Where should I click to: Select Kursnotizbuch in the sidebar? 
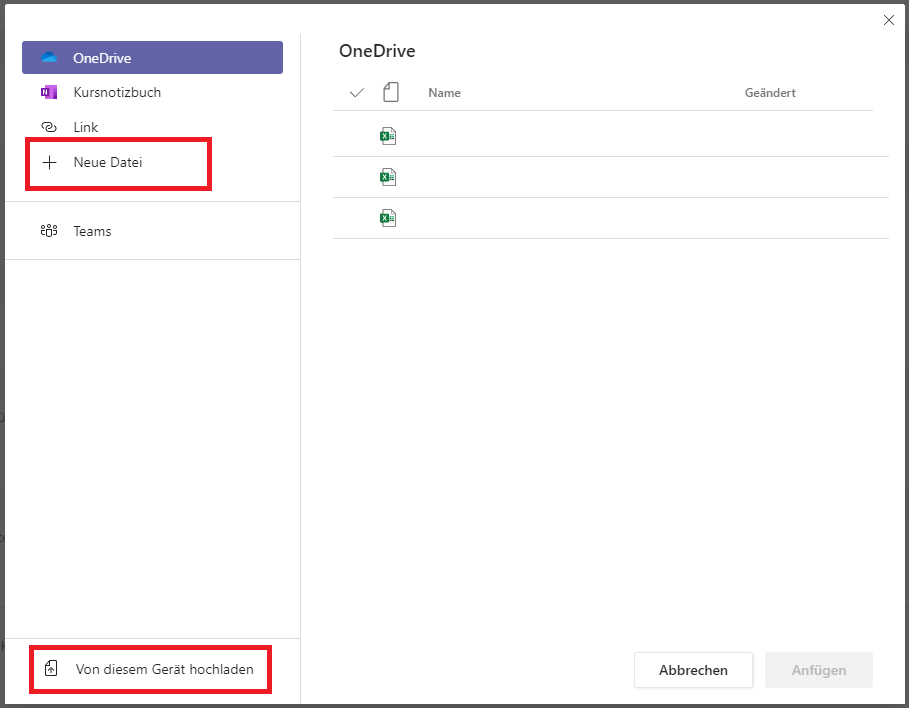click(x=117, y=93)
